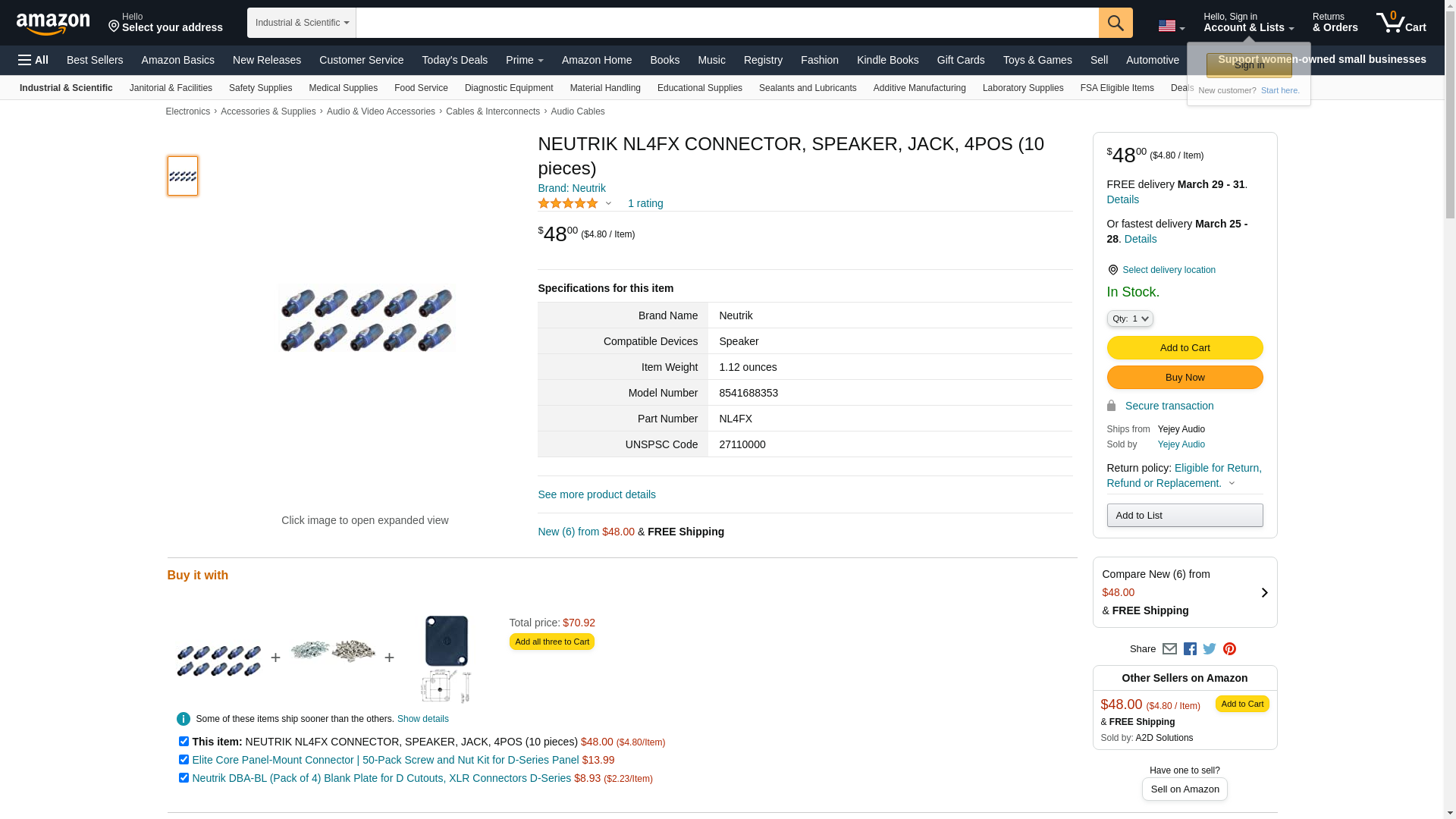Click into the search input field
1456x819 pixels.
(726, 23)
